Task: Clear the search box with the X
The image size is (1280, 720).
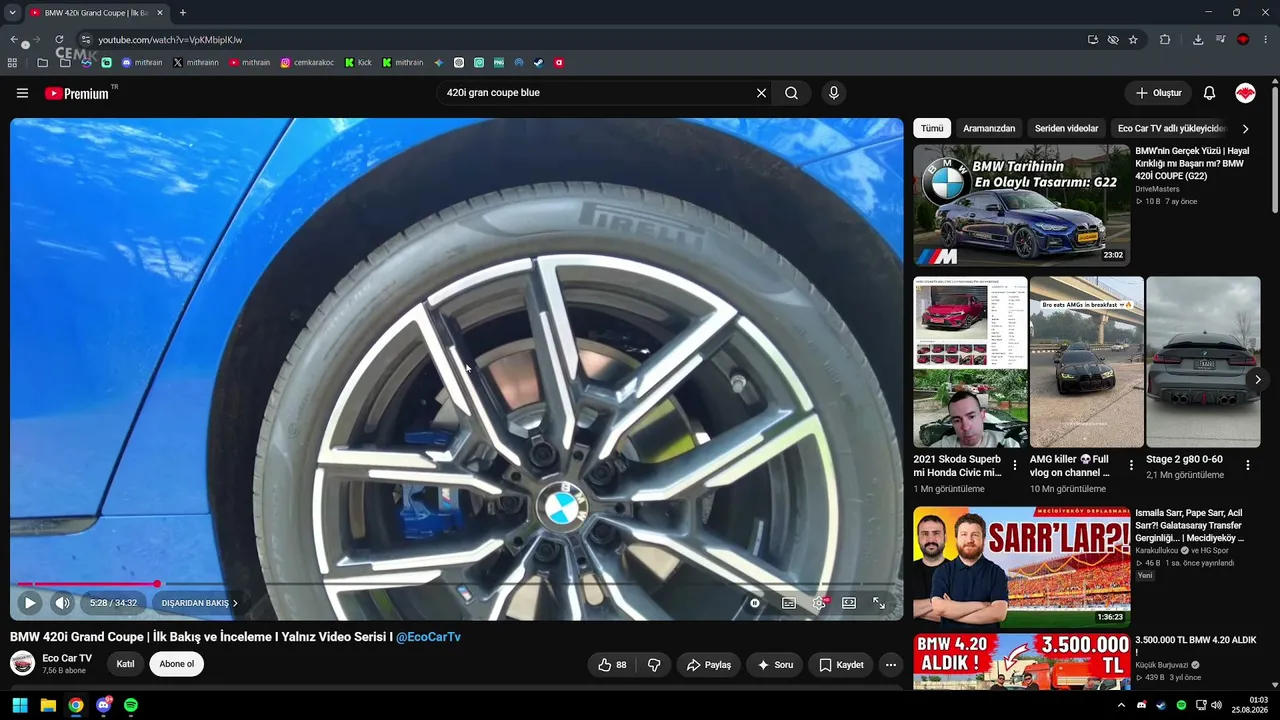Action: (761, 93)
